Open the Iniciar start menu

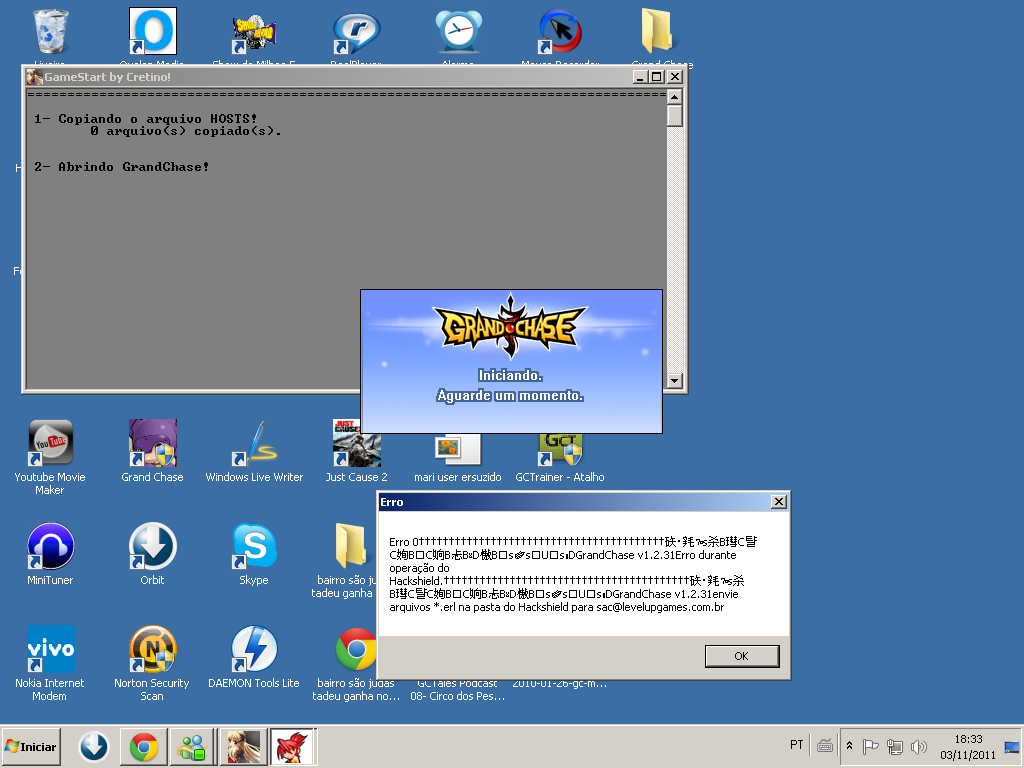tap(31, 746)
